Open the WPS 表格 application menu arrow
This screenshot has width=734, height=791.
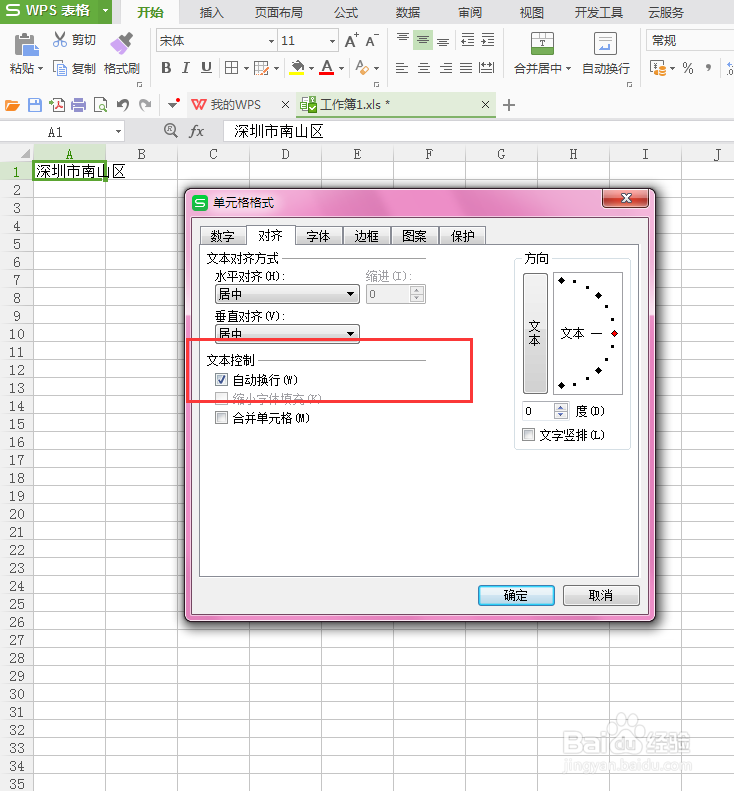(105, 11)
